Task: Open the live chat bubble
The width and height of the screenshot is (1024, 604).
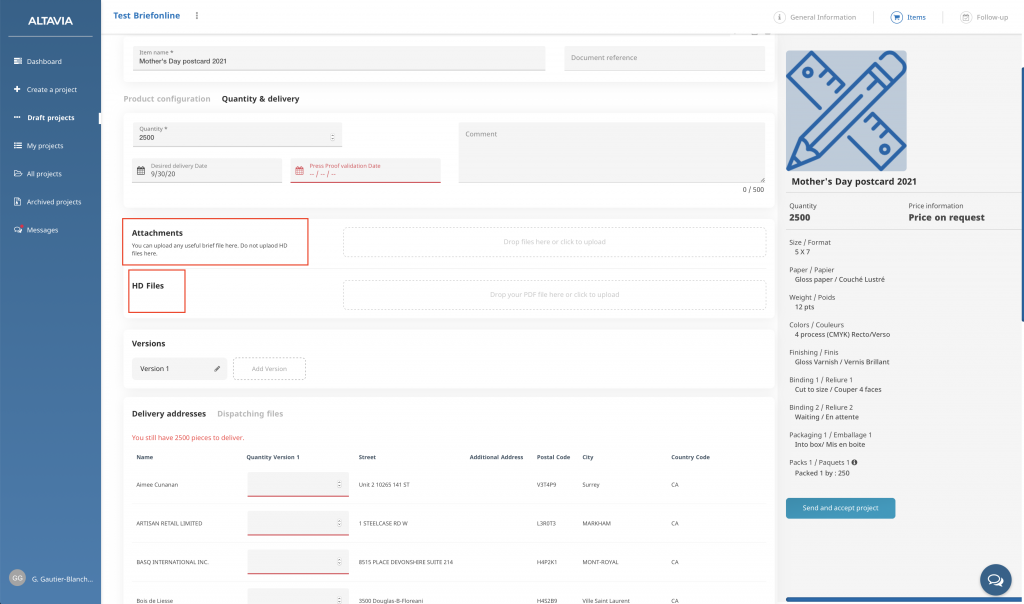Action: click(994, 579)
